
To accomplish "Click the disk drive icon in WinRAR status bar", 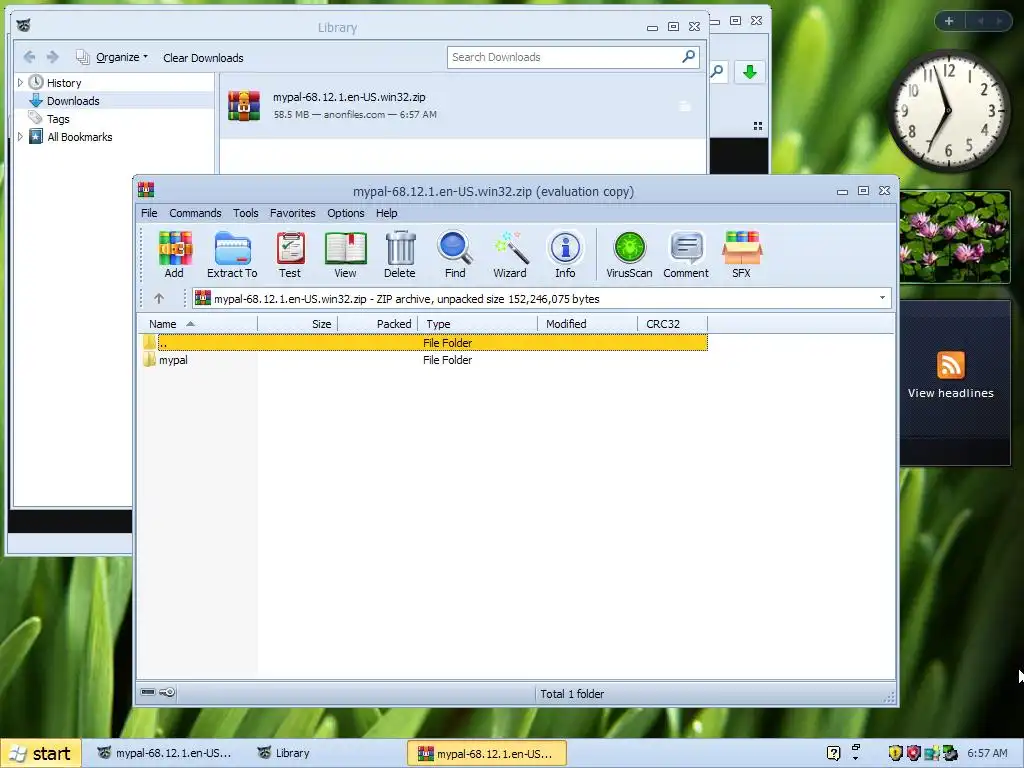I will tap(148, 692).
